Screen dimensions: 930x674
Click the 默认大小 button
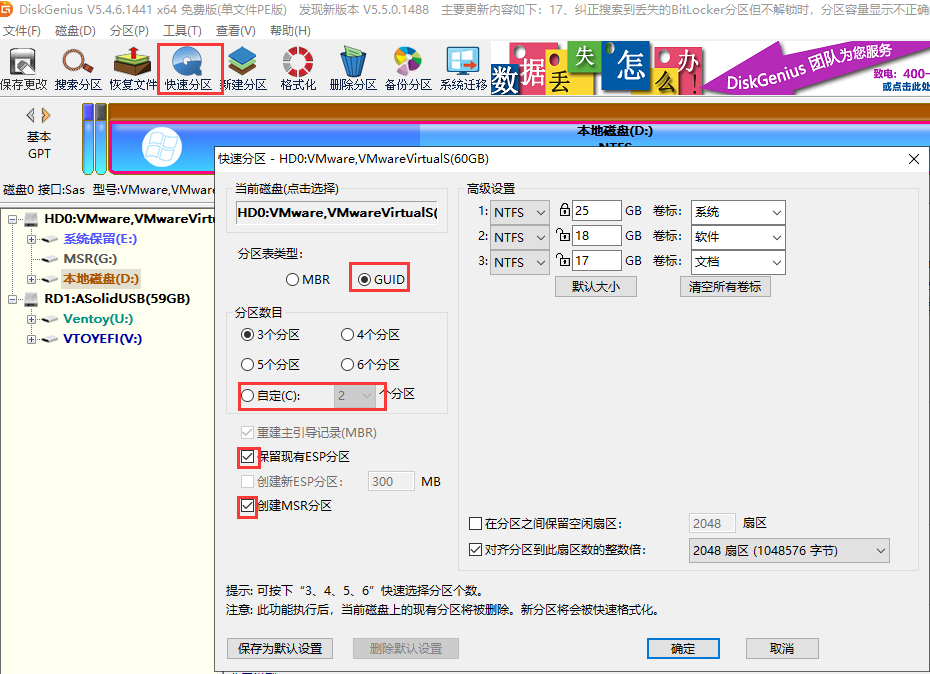click(596, 286)
